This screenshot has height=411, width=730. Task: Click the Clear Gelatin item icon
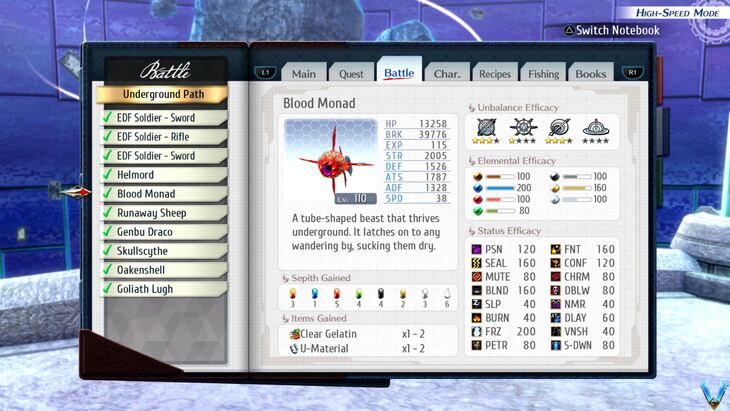(294, 334)
